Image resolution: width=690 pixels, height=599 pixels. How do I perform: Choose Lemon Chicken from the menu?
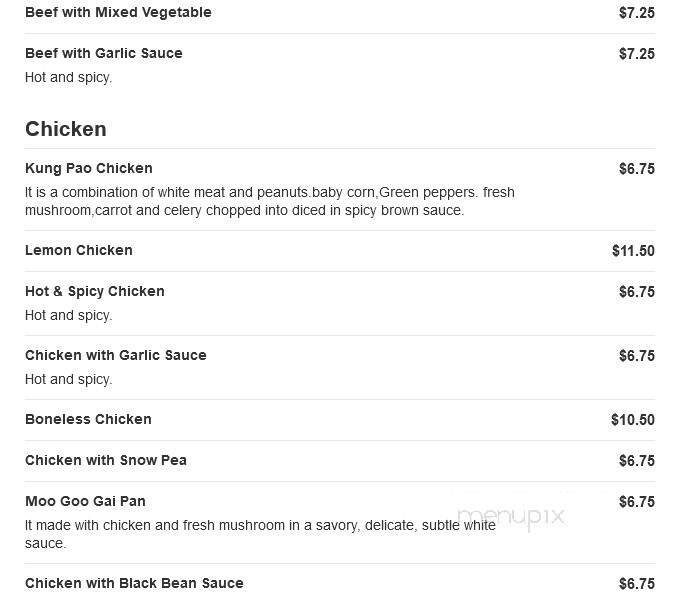pos(78,250)
